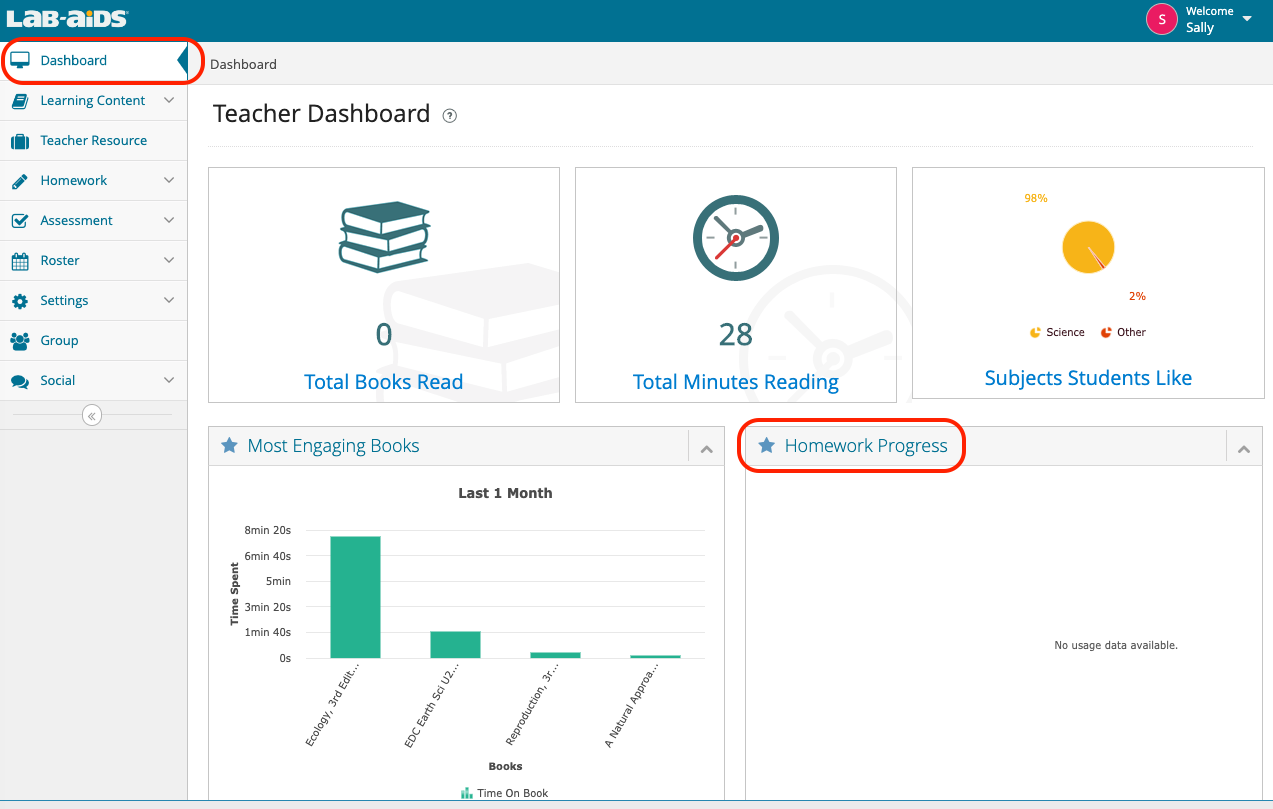Click the clock icon above Total Minutes Reading
The width and height of the screenshot is (1273, 809).
[735, 238]
